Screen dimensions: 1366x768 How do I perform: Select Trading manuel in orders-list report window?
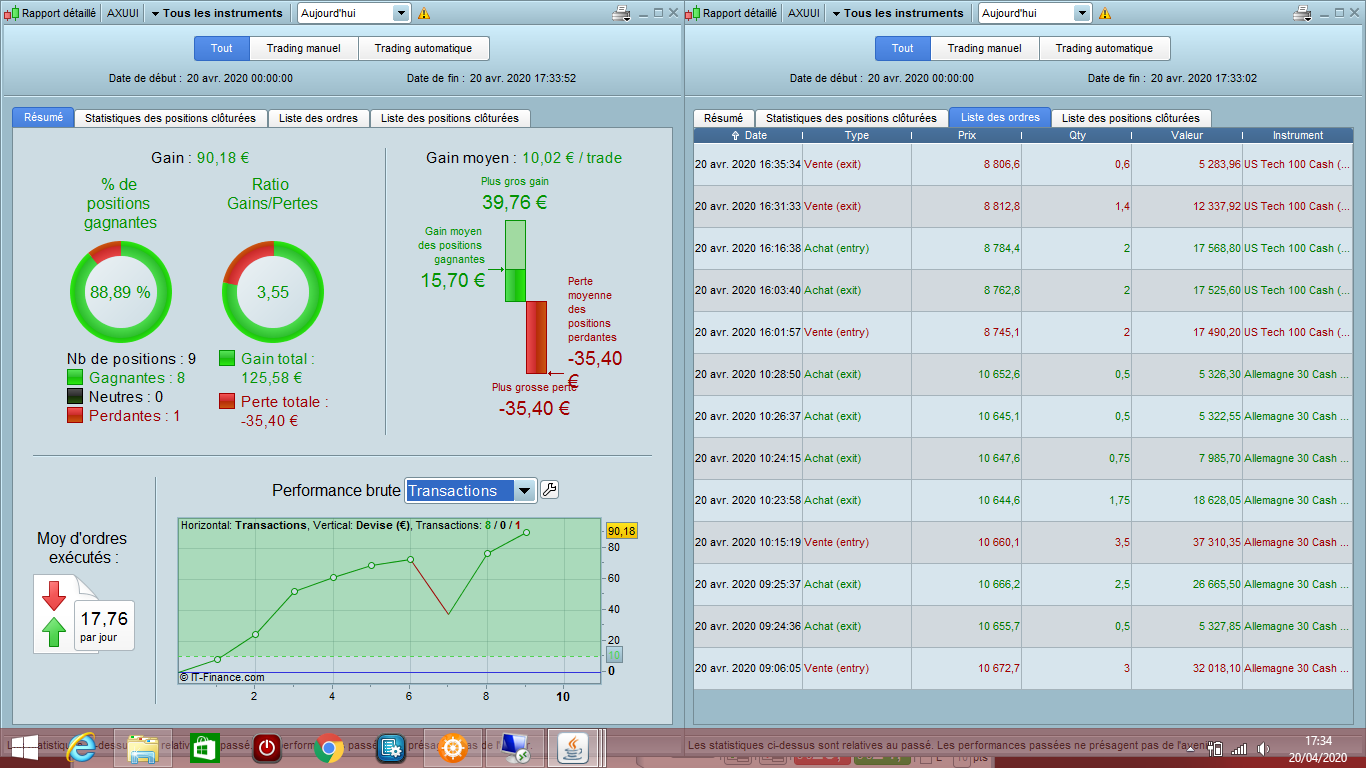(985, 48)
